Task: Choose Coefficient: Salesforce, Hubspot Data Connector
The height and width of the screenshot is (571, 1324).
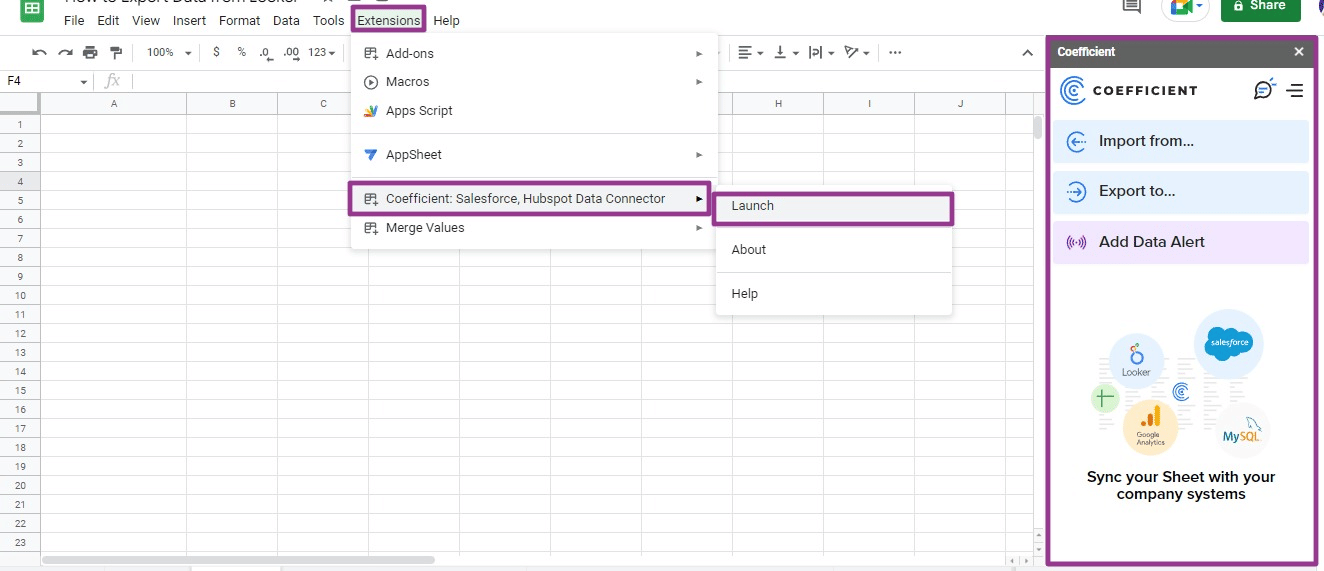Action: coord(530,199)
